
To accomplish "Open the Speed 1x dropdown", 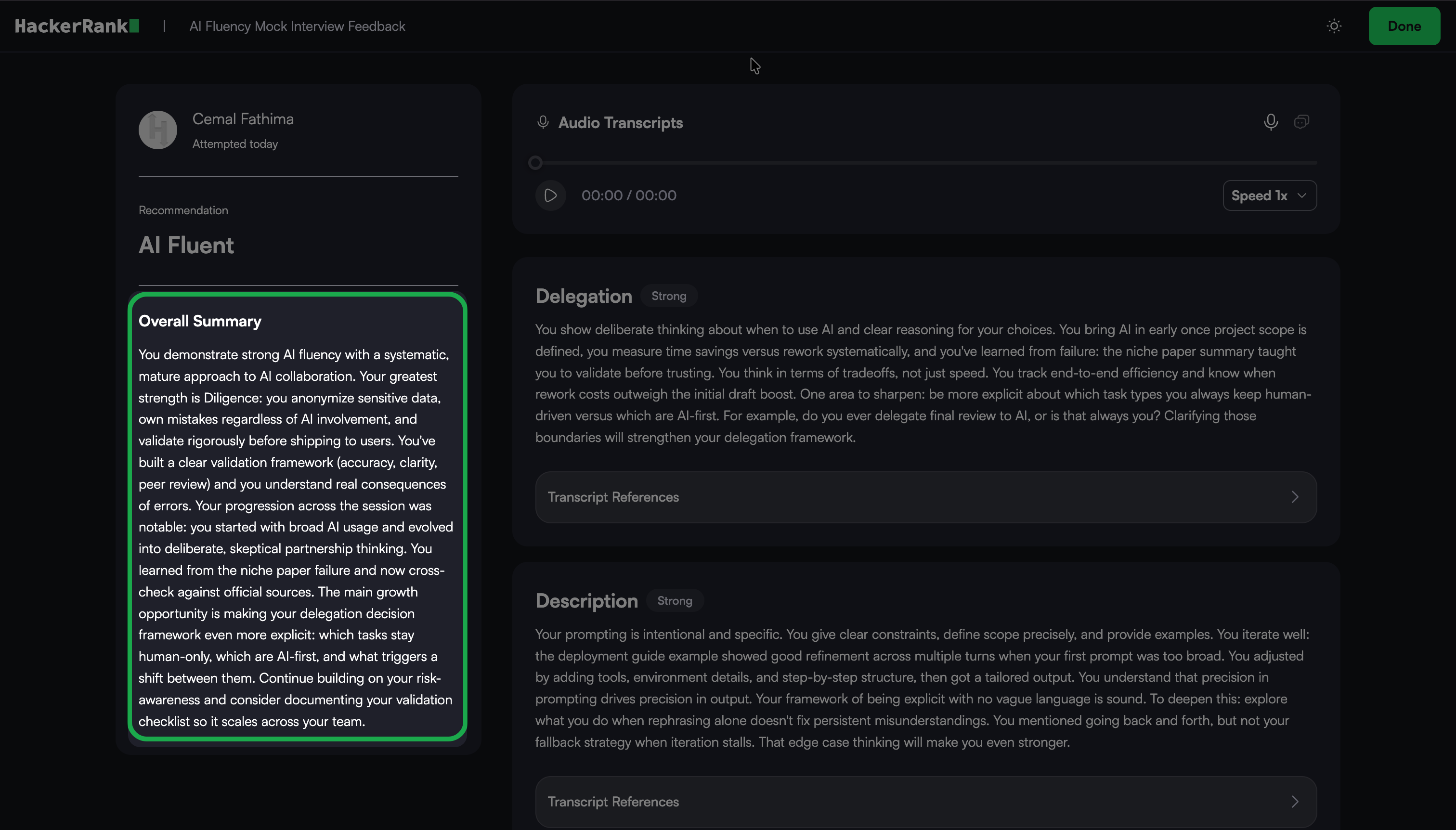I will tap(1269, 195).
